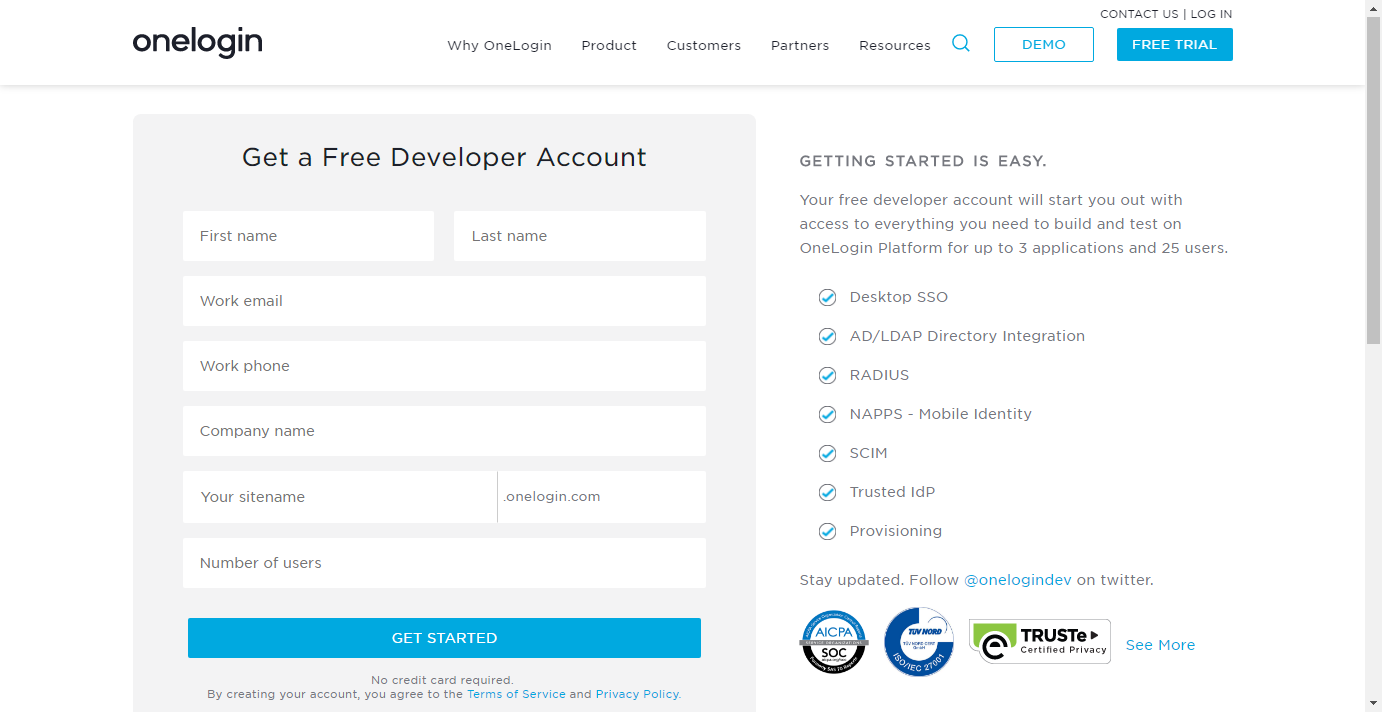Click the checkmark icon beside RADIUS
1382x712 pixels.
pos(827,375)
